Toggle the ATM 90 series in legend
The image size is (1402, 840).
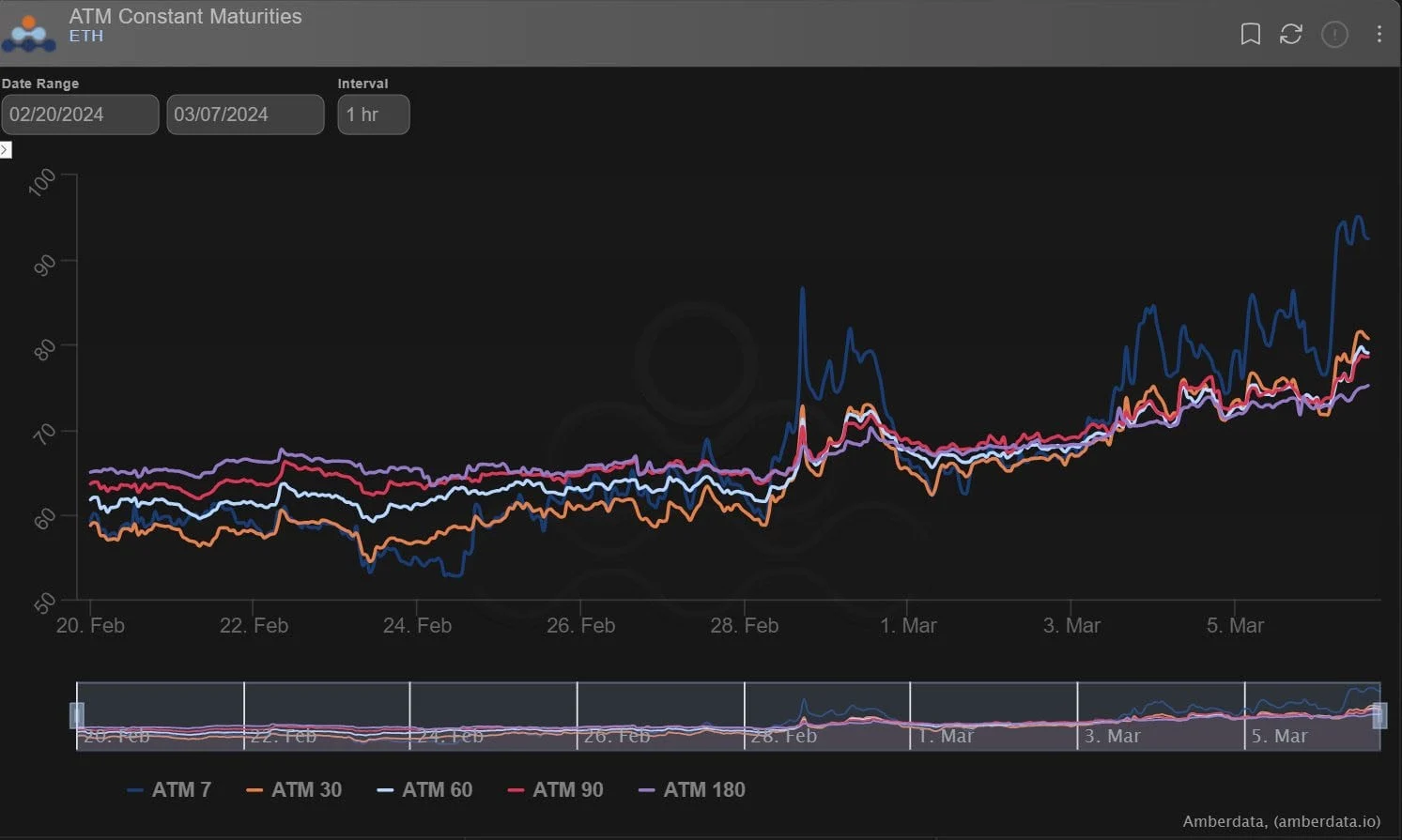click(x=555, y=790)
